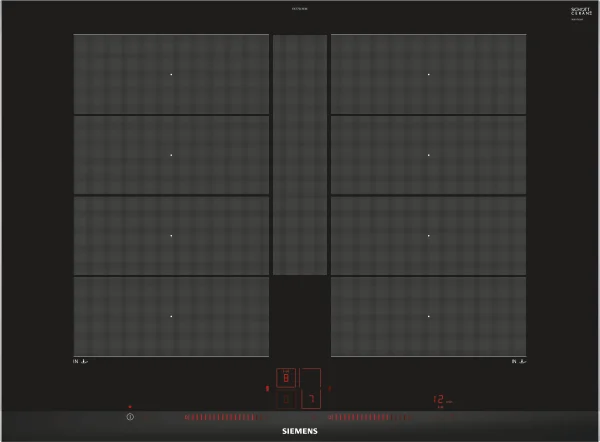This screenshot has height=442, width=600.
Task: Select the front-left zone display showing 0
Action: click(x=286, y=400)
